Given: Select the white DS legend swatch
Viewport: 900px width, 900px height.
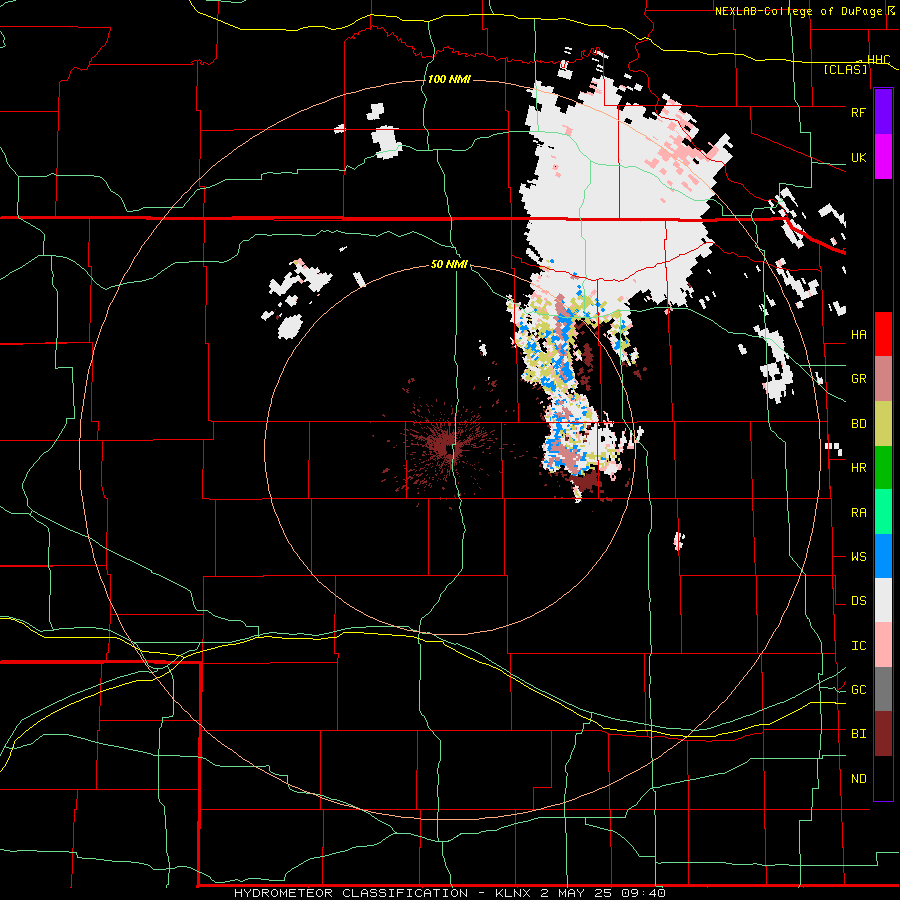Looking at the screenshot, I should [883, 600].
